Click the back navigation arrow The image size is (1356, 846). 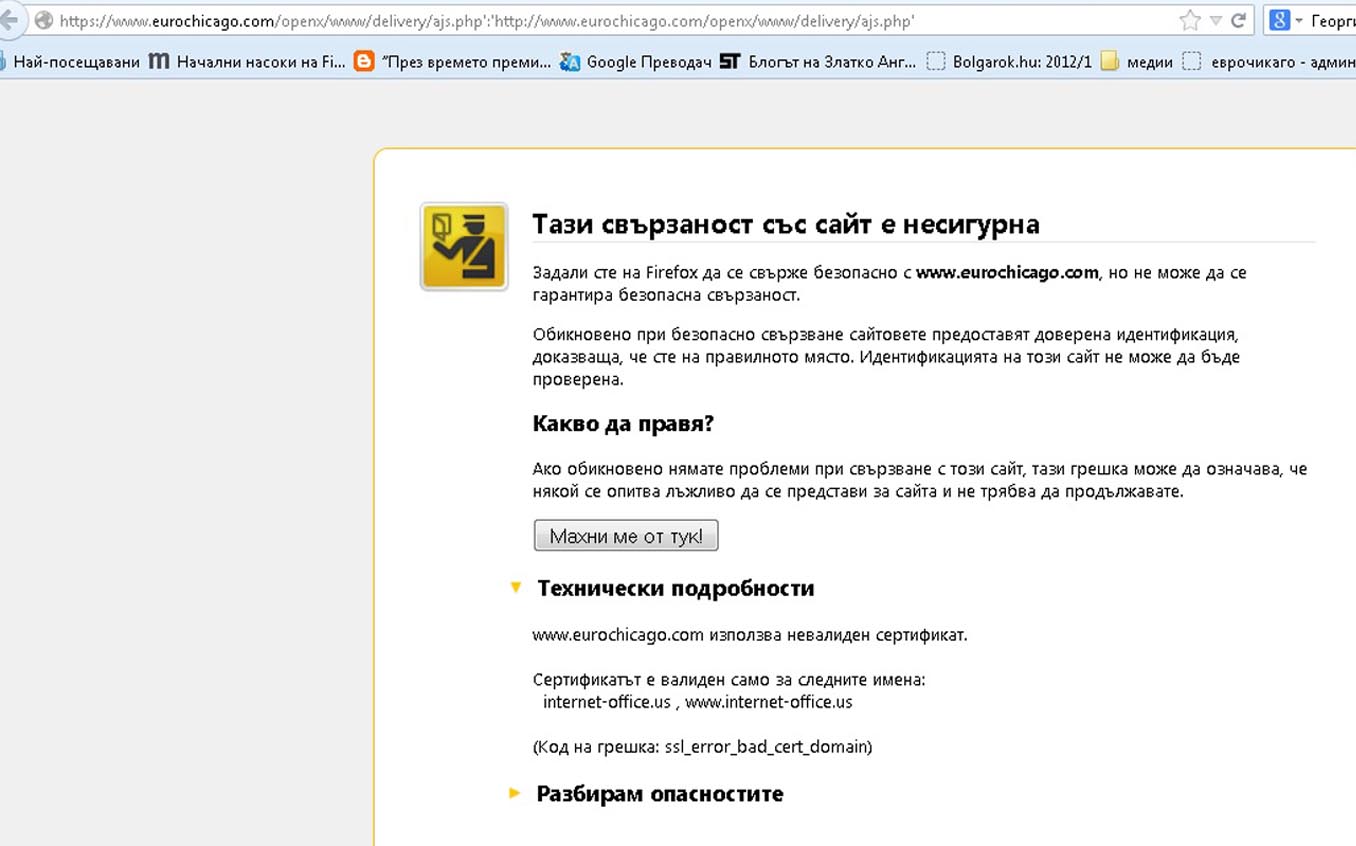coord(9,20)
